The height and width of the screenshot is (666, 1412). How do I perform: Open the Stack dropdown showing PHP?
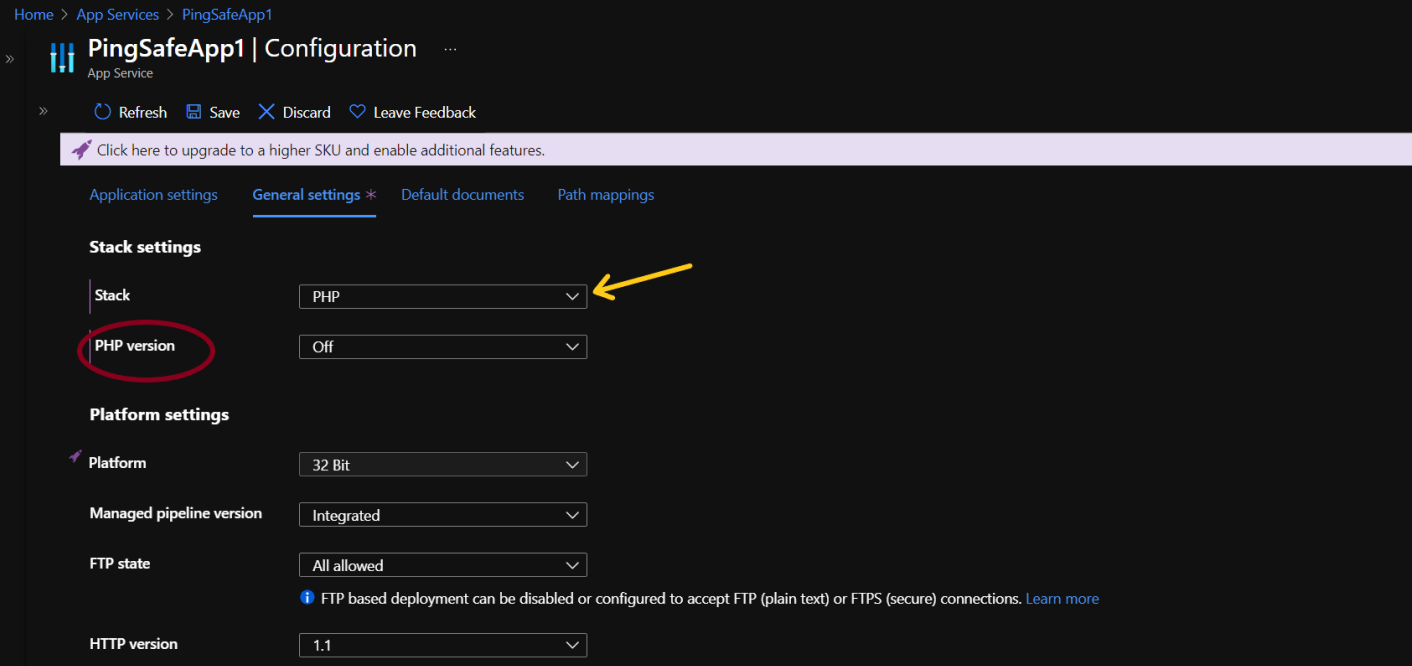(442, 296)
